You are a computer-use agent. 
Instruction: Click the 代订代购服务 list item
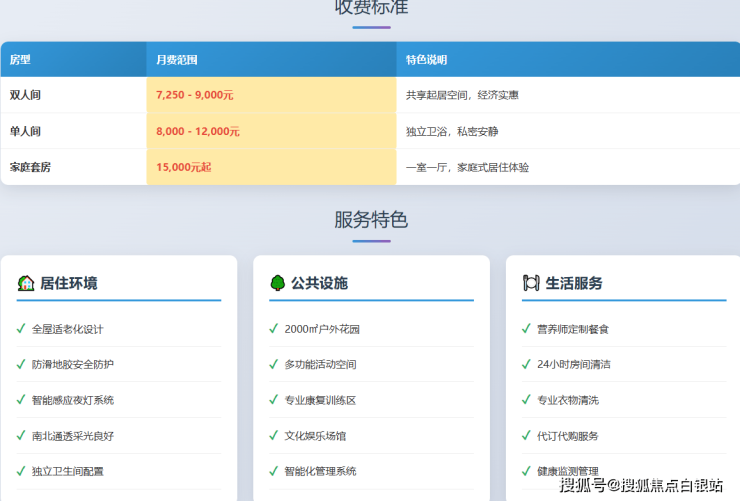pos(568,436)
